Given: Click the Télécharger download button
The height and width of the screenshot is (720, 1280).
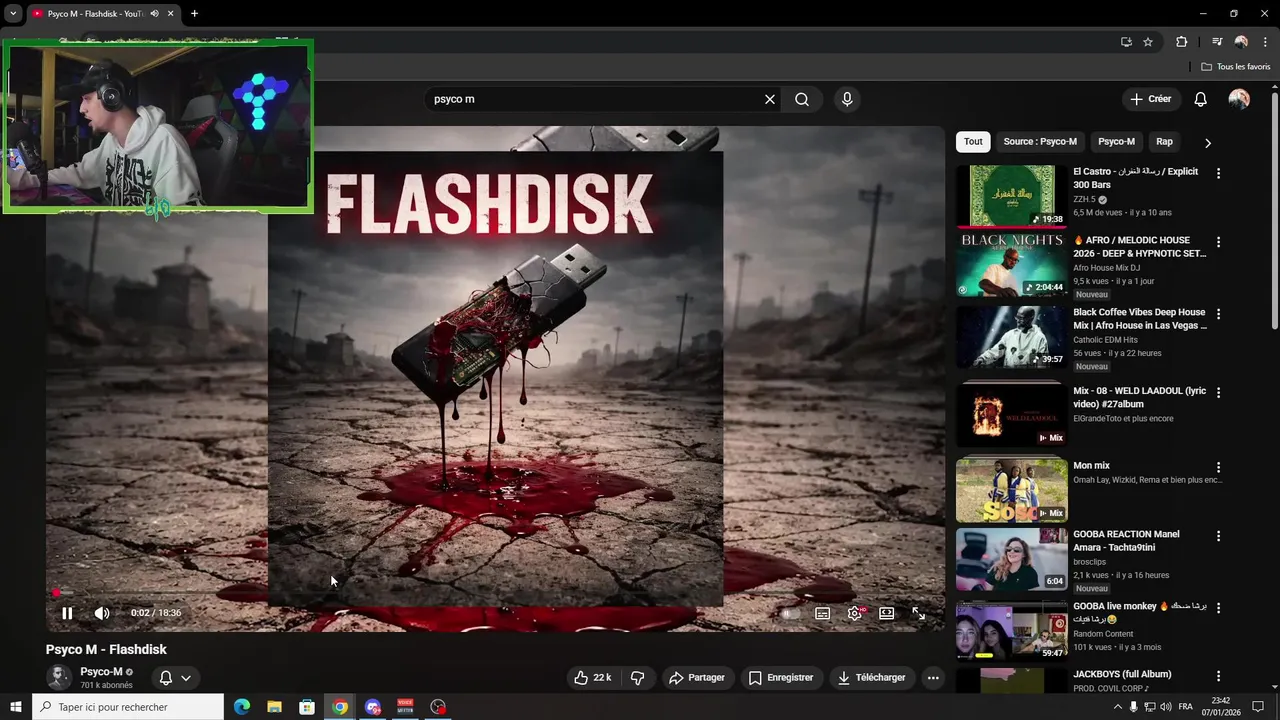Looking at the screenshot, I should coord(872,678).
